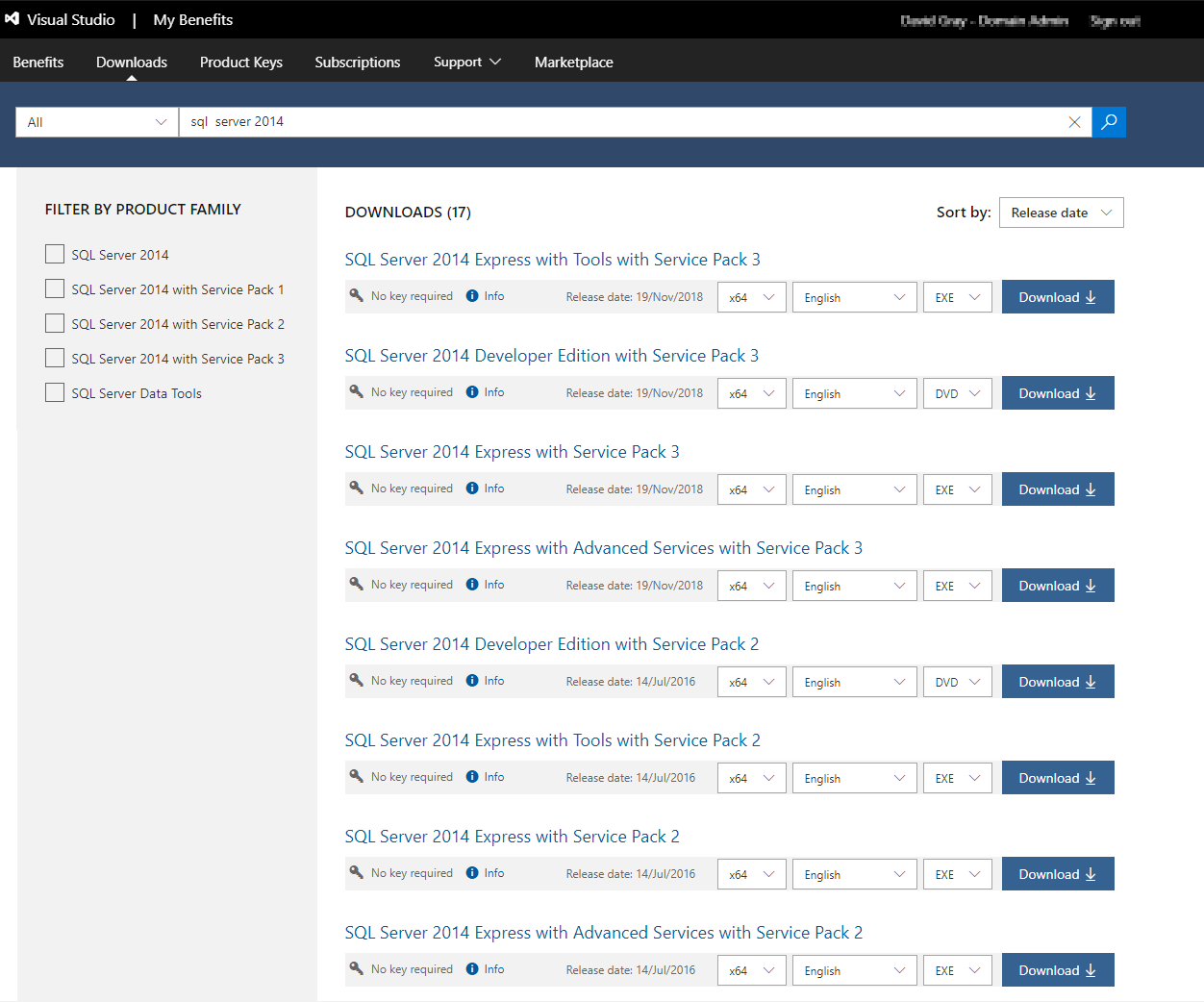Check the SQL Server Data Tools filter
This screenshot has width=1204, height=1002.
tap(55, 392)
